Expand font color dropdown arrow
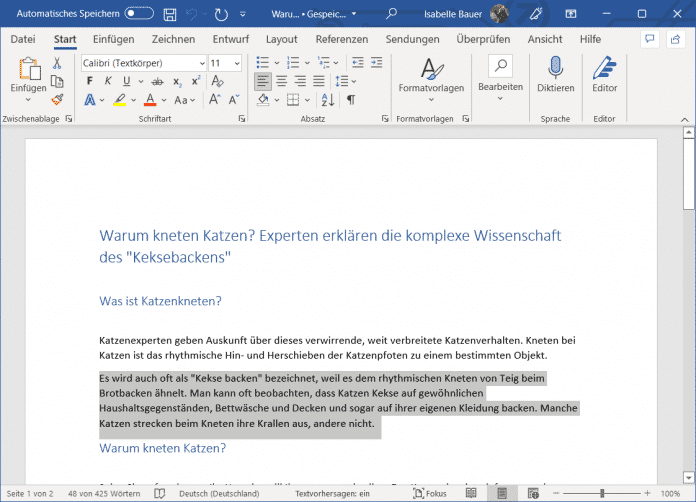The height and width of the screenshot is (502, 696). pos(164,100)
